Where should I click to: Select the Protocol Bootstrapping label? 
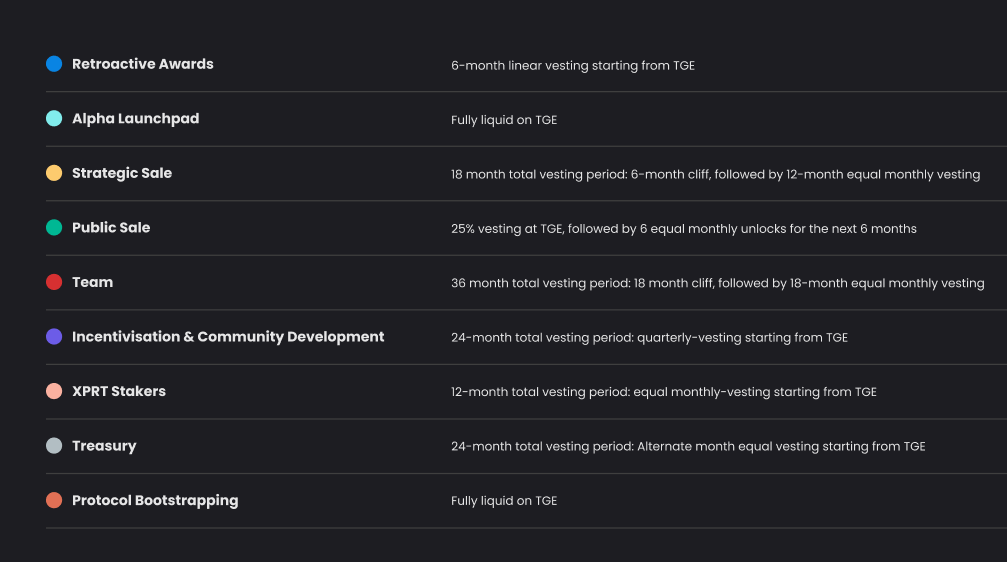154,500
